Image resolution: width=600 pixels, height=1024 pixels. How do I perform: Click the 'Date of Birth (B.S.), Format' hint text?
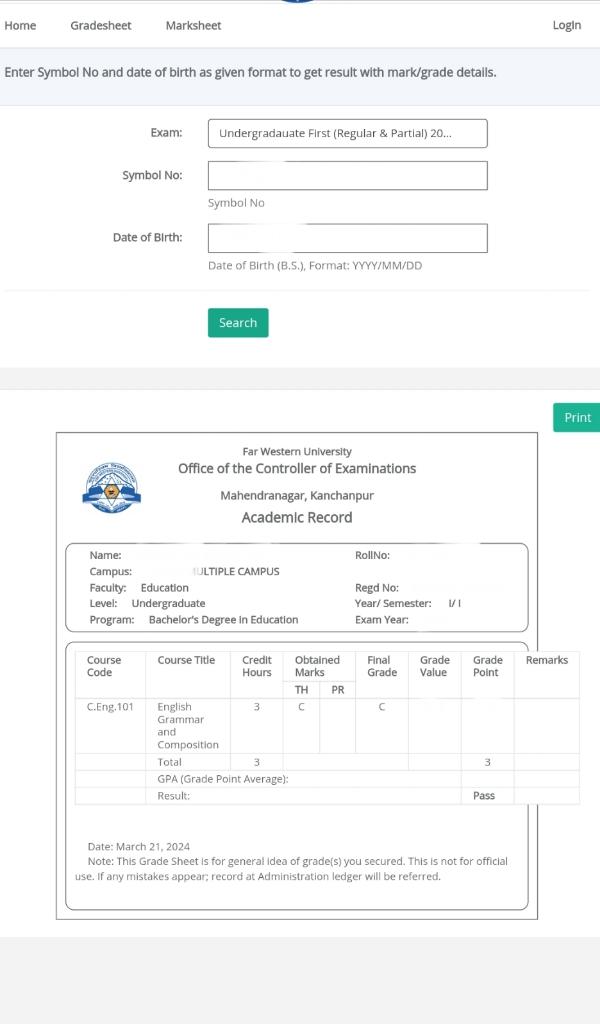315,266
